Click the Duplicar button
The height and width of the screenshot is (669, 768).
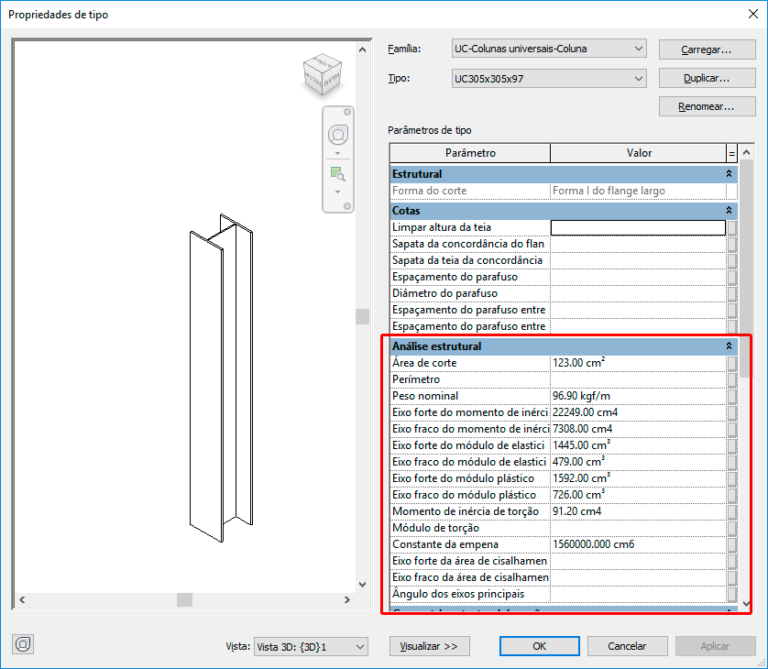pos(705,78)
